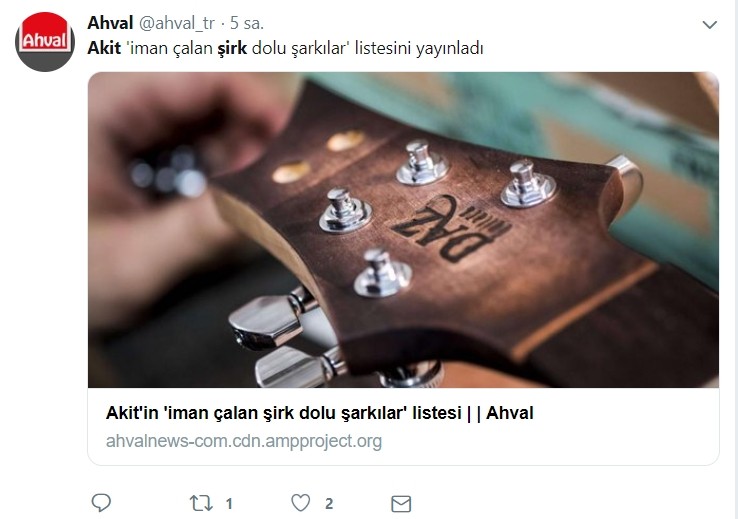Click the DAZ logo on guitar image

(x=452, y=228)
